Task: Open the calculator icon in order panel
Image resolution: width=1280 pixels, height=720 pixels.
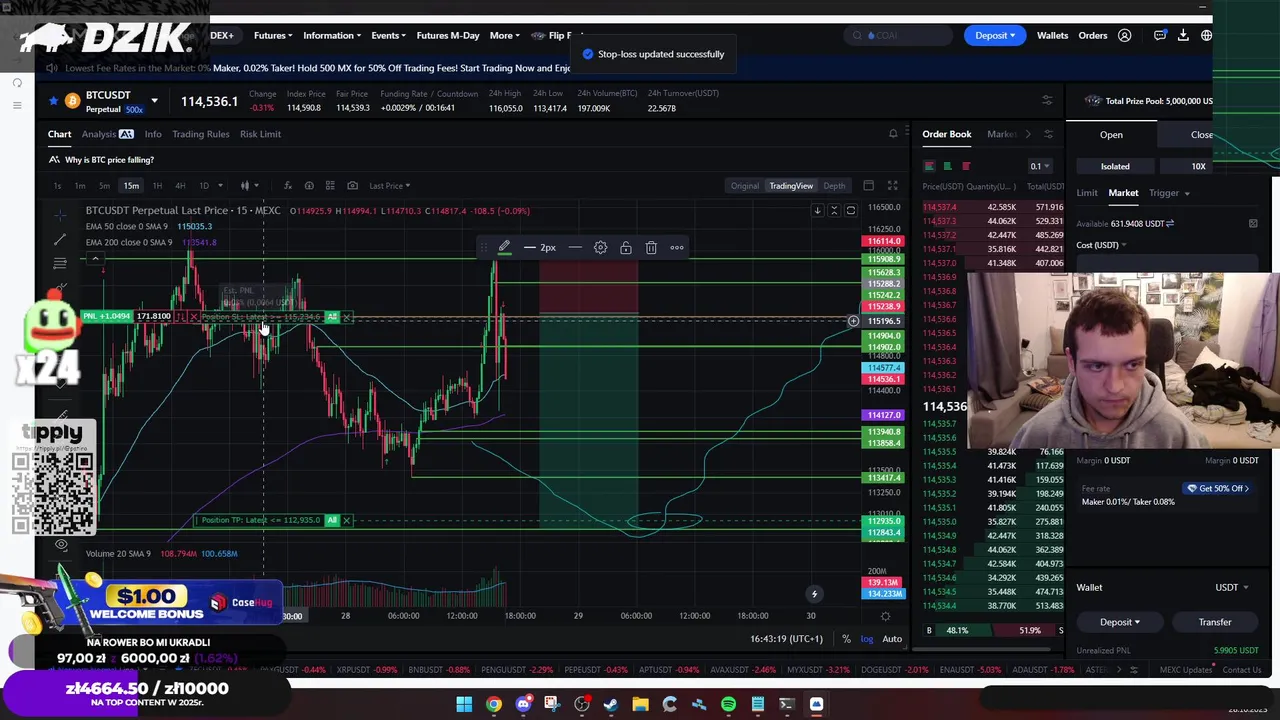Action: pos(1253,224)
